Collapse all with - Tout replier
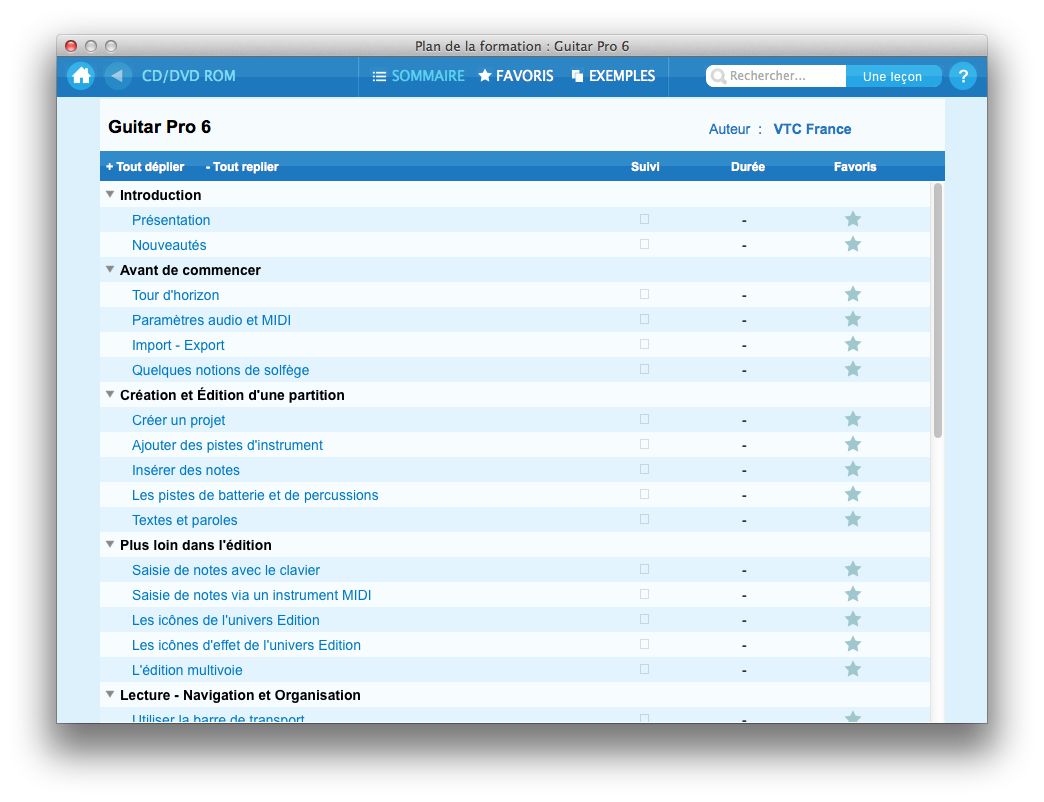This screenshot has height=802, width=1044. [x=242, y=167]
